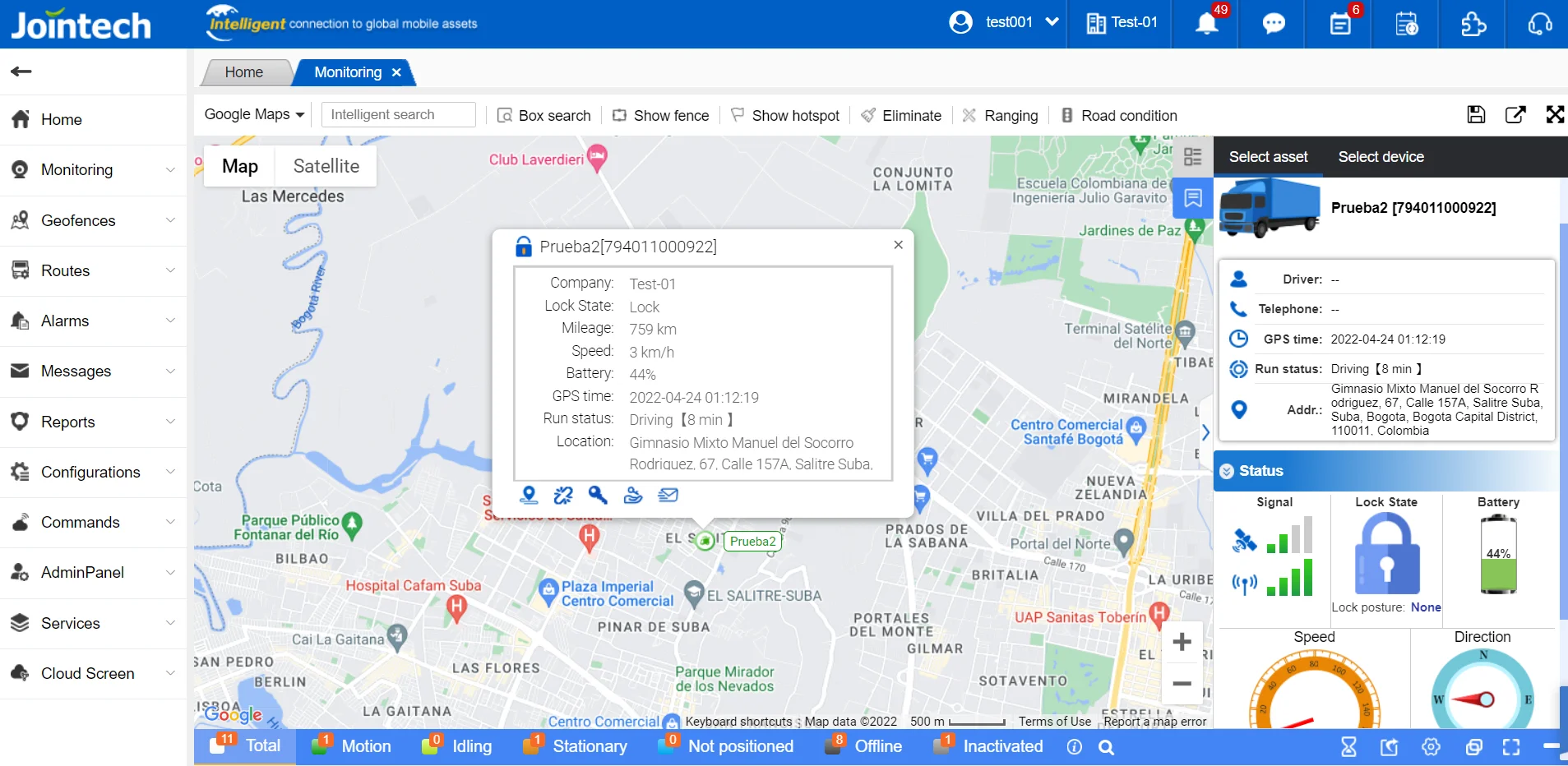Screen dimensions: 1568x766
Task: Open the clipboard tasks icon with badge 6
Action: pos(1340,23)
